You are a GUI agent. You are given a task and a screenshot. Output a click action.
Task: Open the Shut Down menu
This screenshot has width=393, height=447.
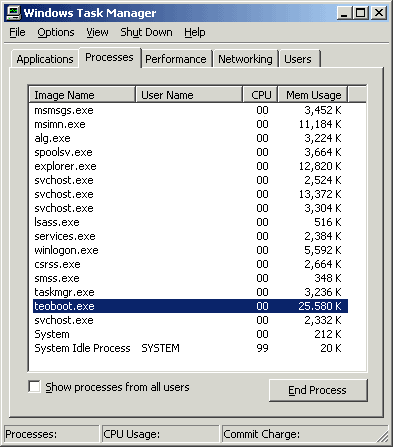click(146, 32)
